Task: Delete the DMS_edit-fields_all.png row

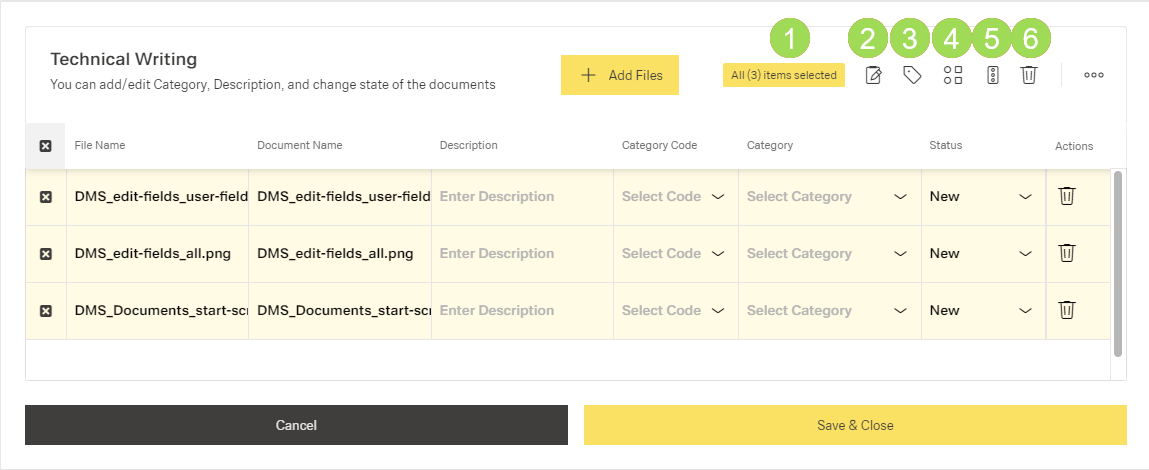Action: coord(1067,253)
